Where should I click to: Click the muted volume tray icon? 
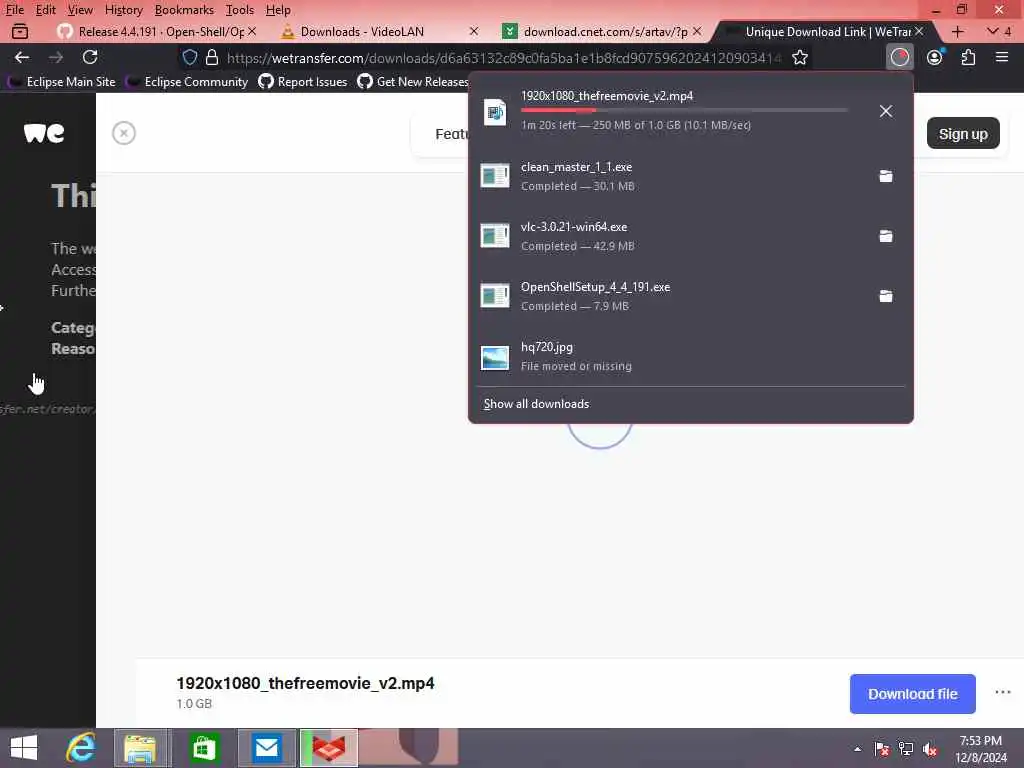click(x=930, y=749)
